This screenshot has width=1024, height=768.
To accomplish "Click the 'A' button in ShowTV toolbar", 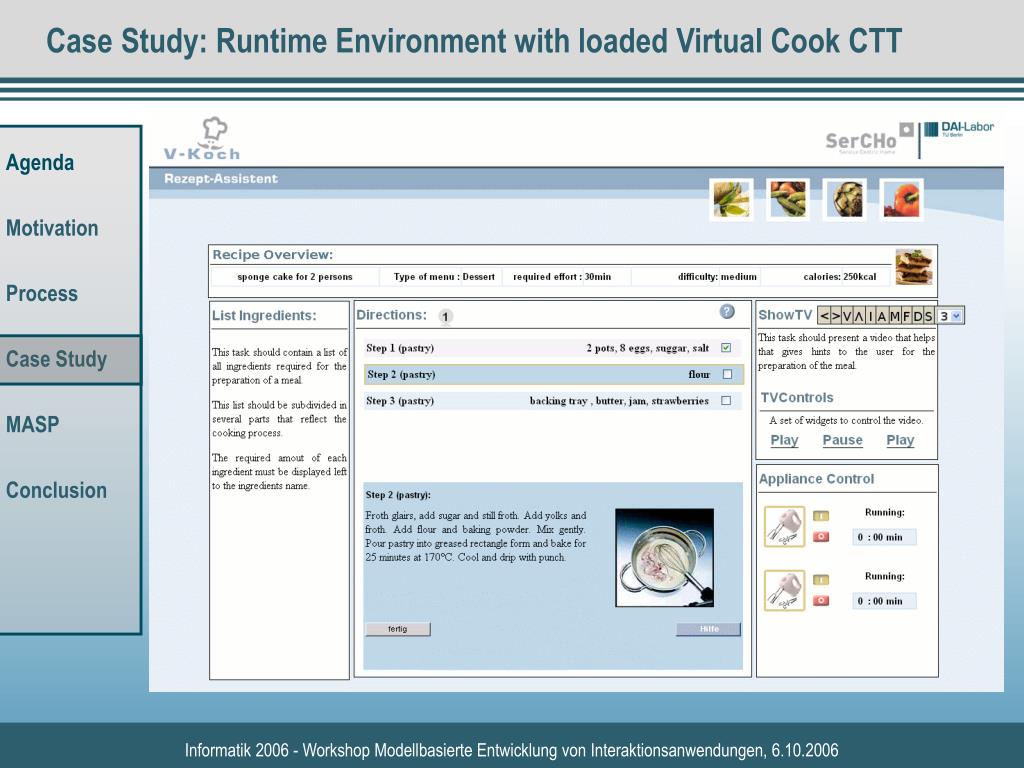I will 882,316.
